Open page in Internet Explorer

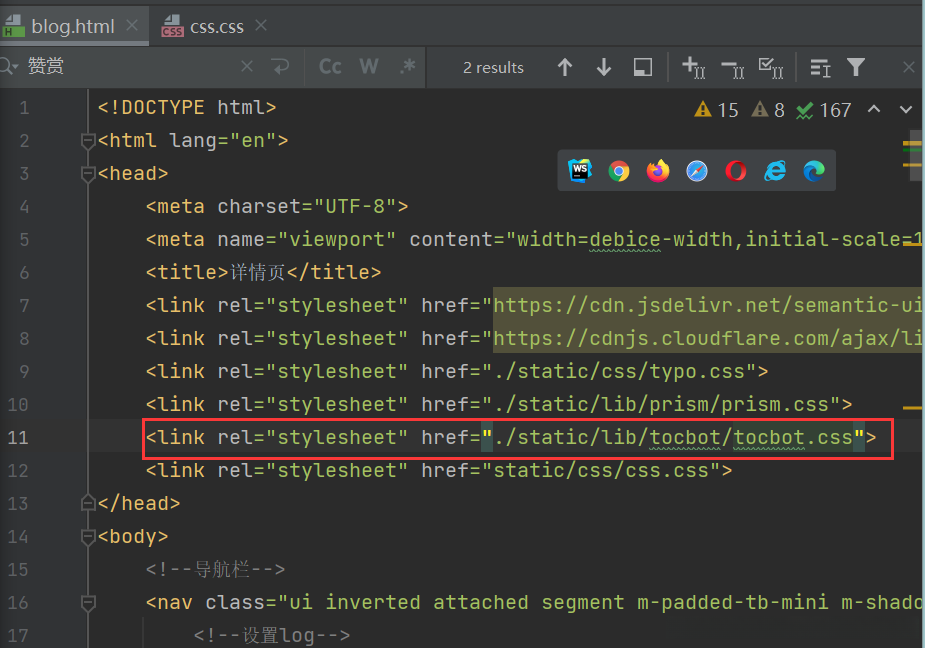click(775, 171)
